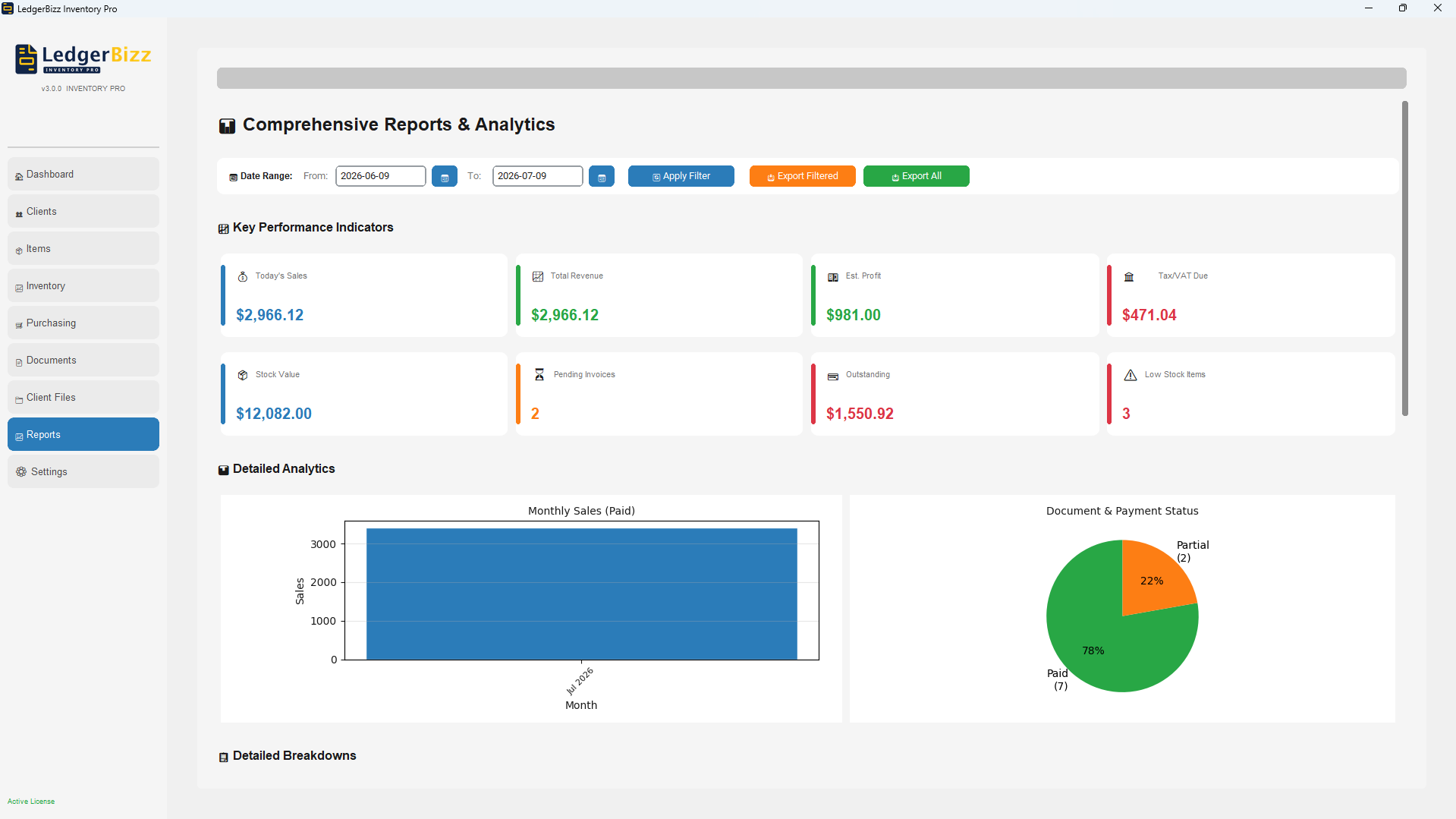Click the Est. Profit value $981.00

coord(854,315)
